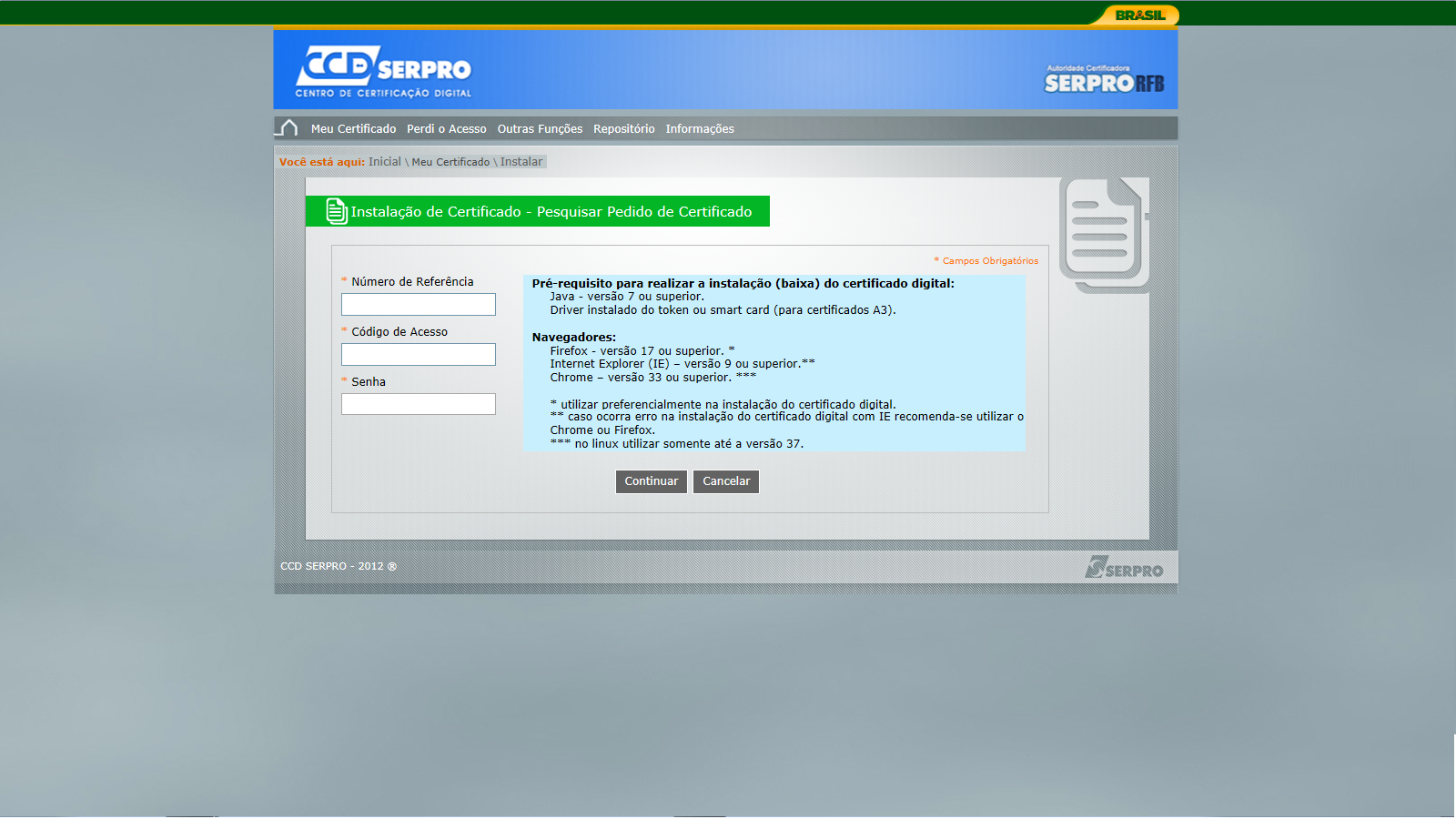
Task: Go to Inicial in the breadcrumb
Action: click(x=384, y=162)
